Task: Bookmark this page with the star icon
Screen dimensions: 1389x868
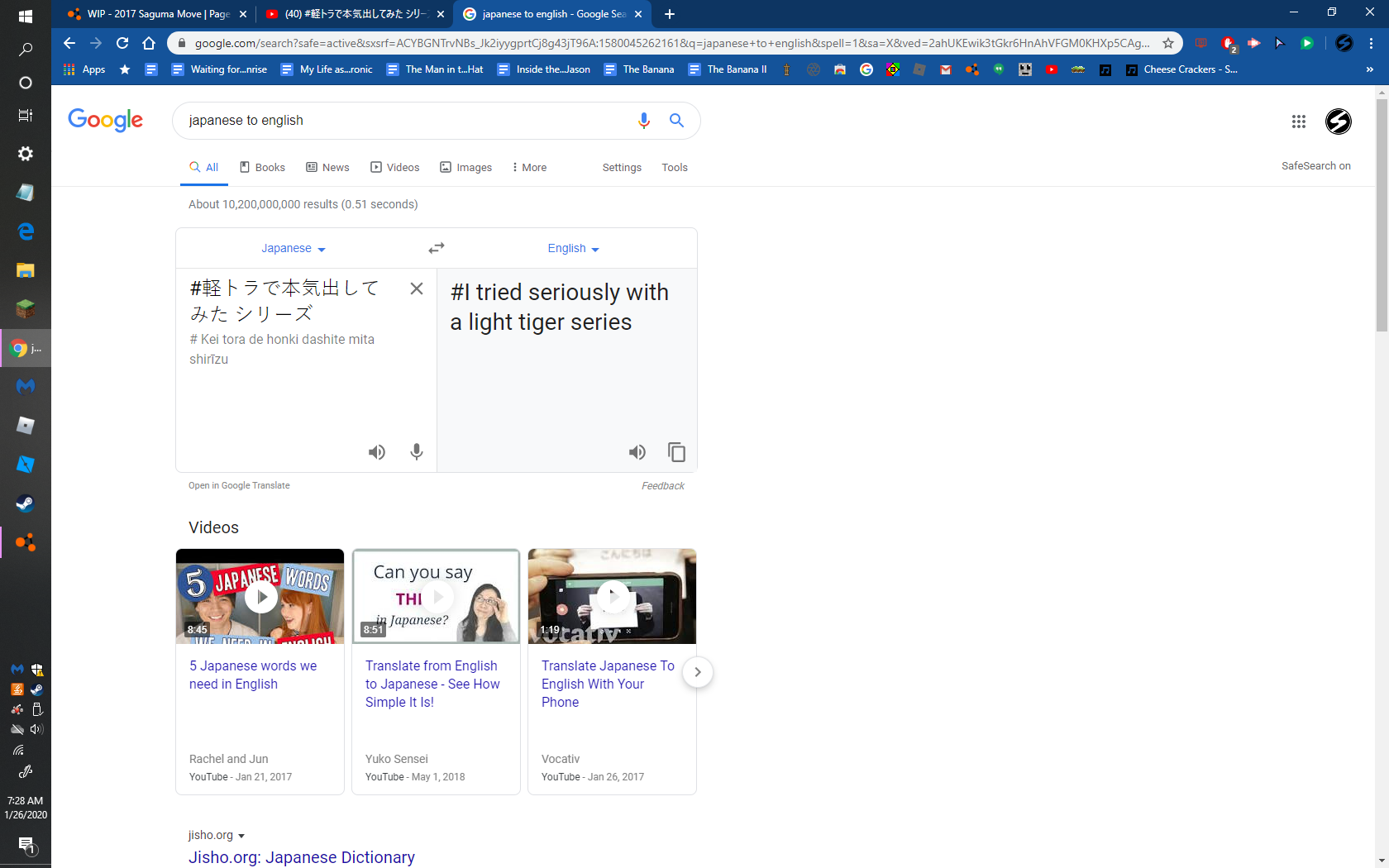Action: pyautogui.click(x=1168, y=43)
